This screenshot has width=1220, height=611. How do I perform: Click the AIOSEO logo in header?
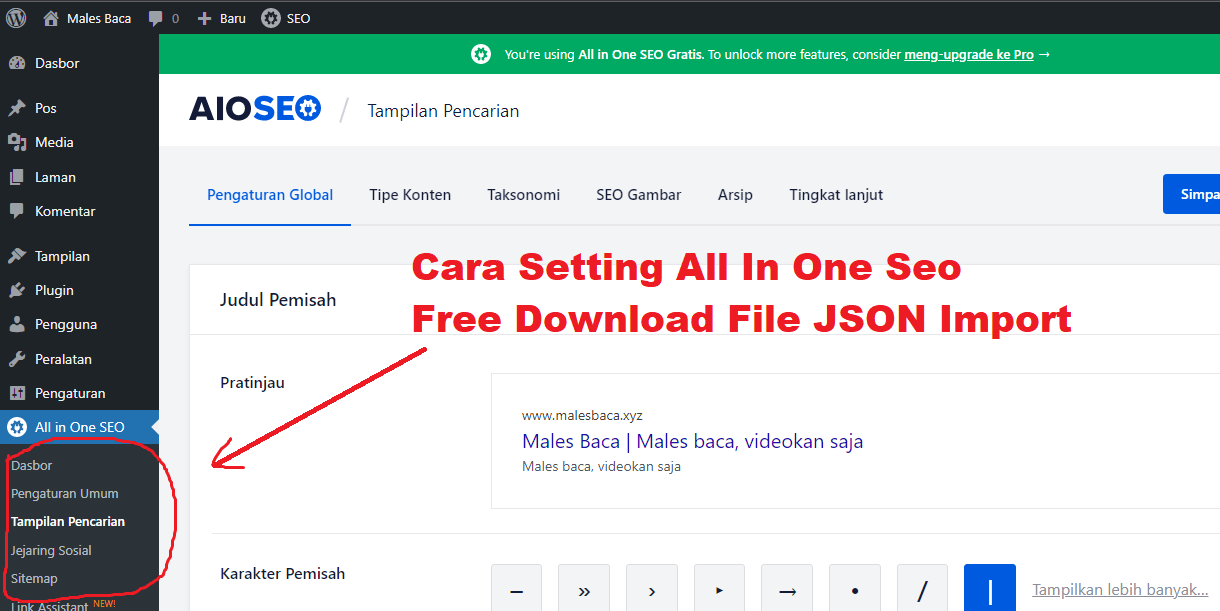point(255,108)
